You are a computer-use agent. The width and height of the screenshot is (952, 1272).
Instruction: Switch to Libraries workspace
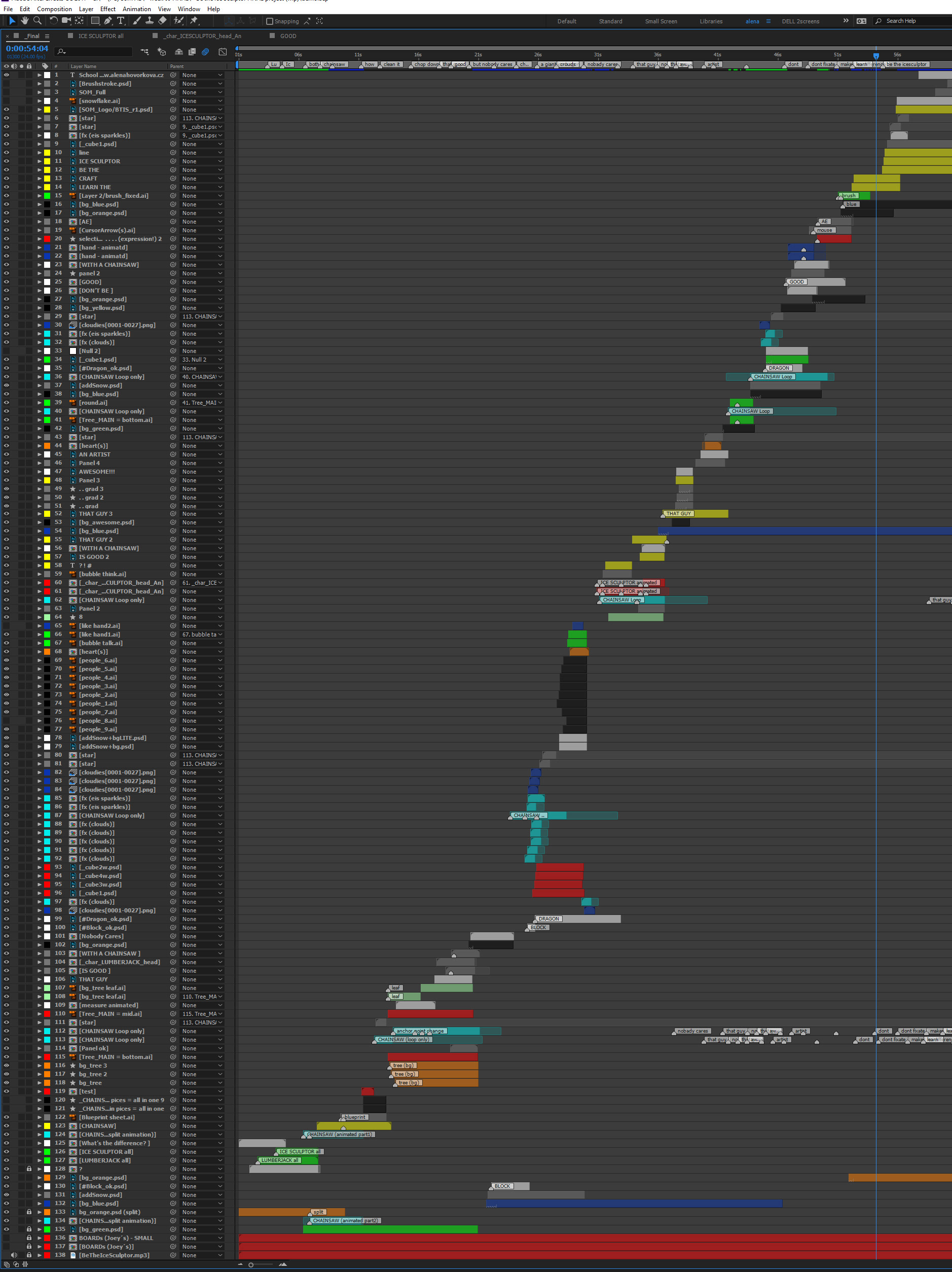(x=711, y=21)
